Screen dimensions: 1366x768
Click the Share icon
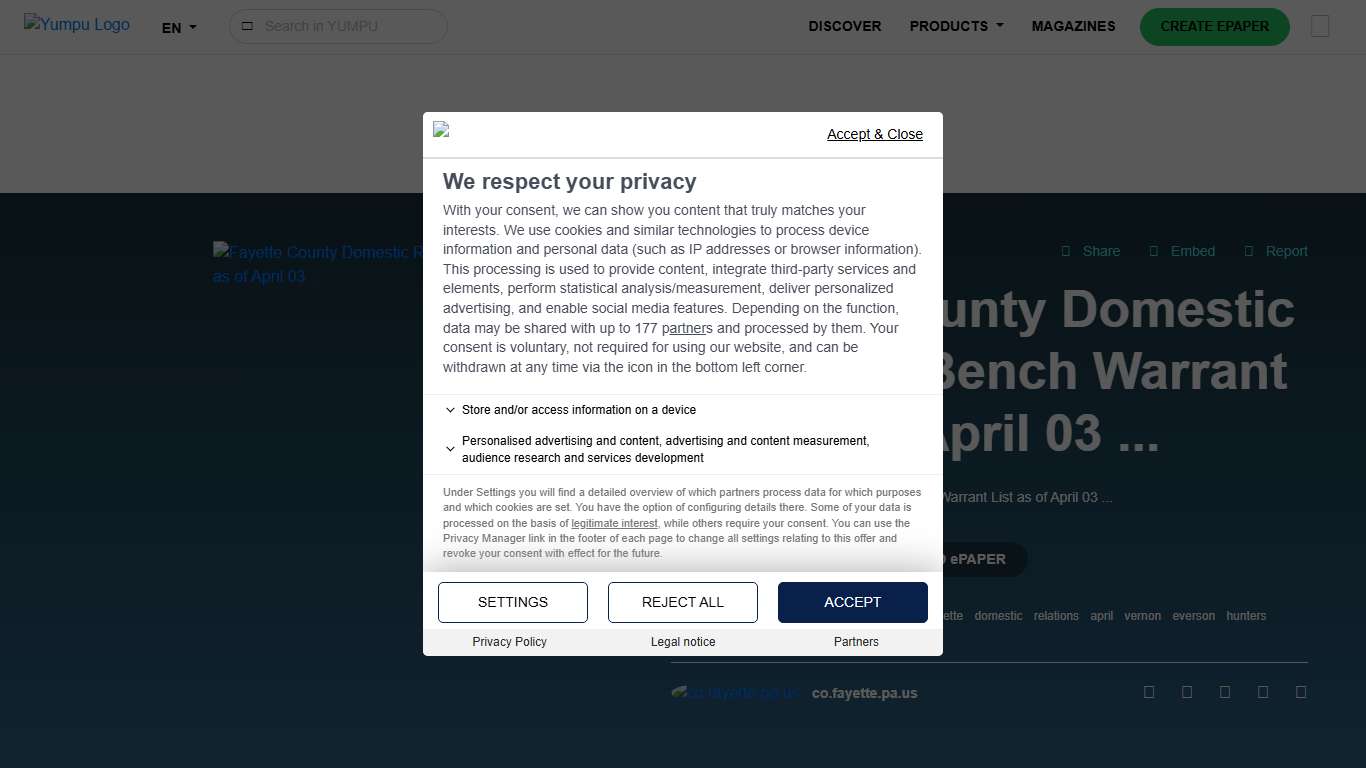coord(1066,251)
